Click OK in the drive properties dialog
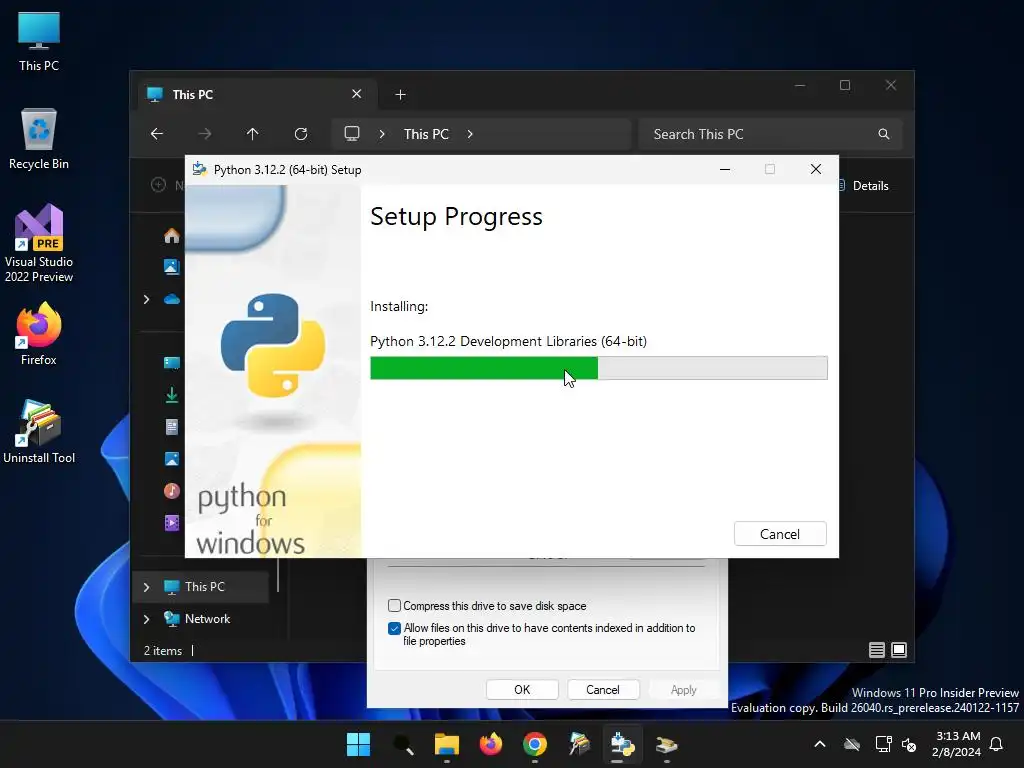The image size is (1024, 768). (522, 690)
